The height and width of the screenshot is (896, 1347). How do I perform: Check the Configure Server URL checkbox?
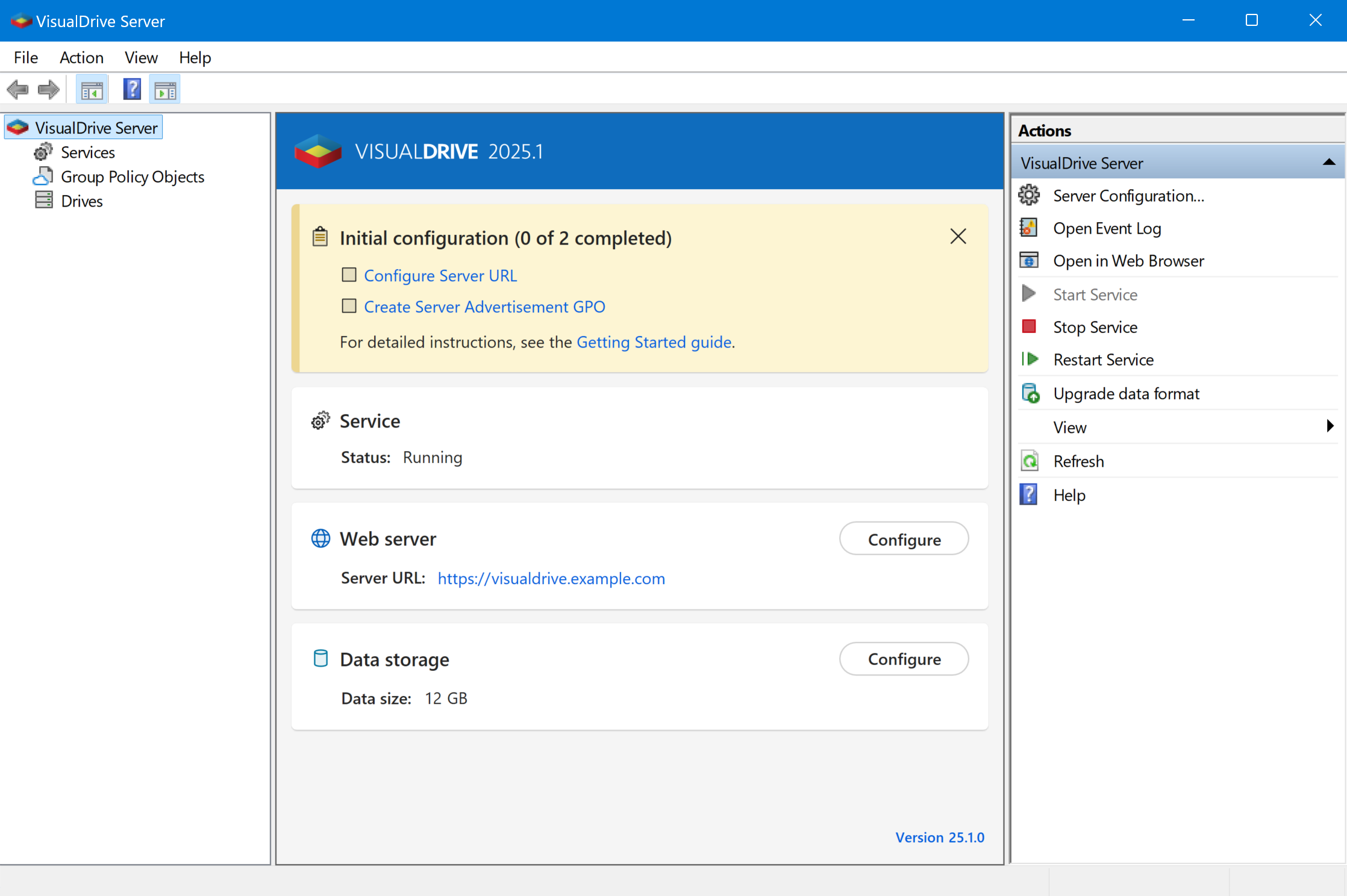[x=349, y=275]
